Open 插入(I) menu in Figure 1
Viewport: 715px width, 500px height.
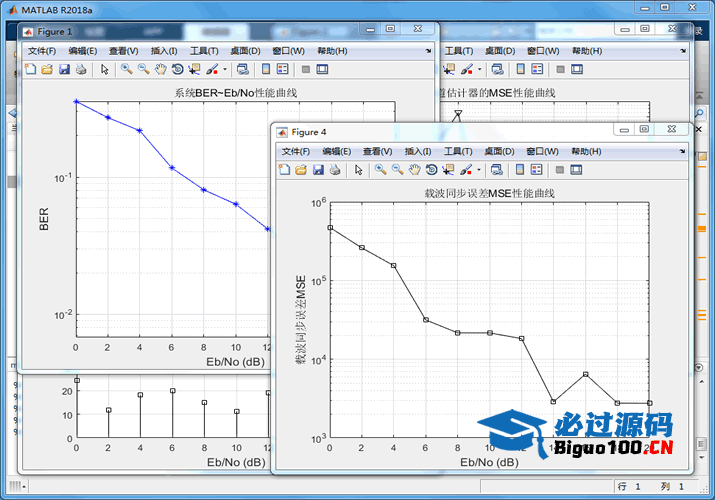click(164, 51)
